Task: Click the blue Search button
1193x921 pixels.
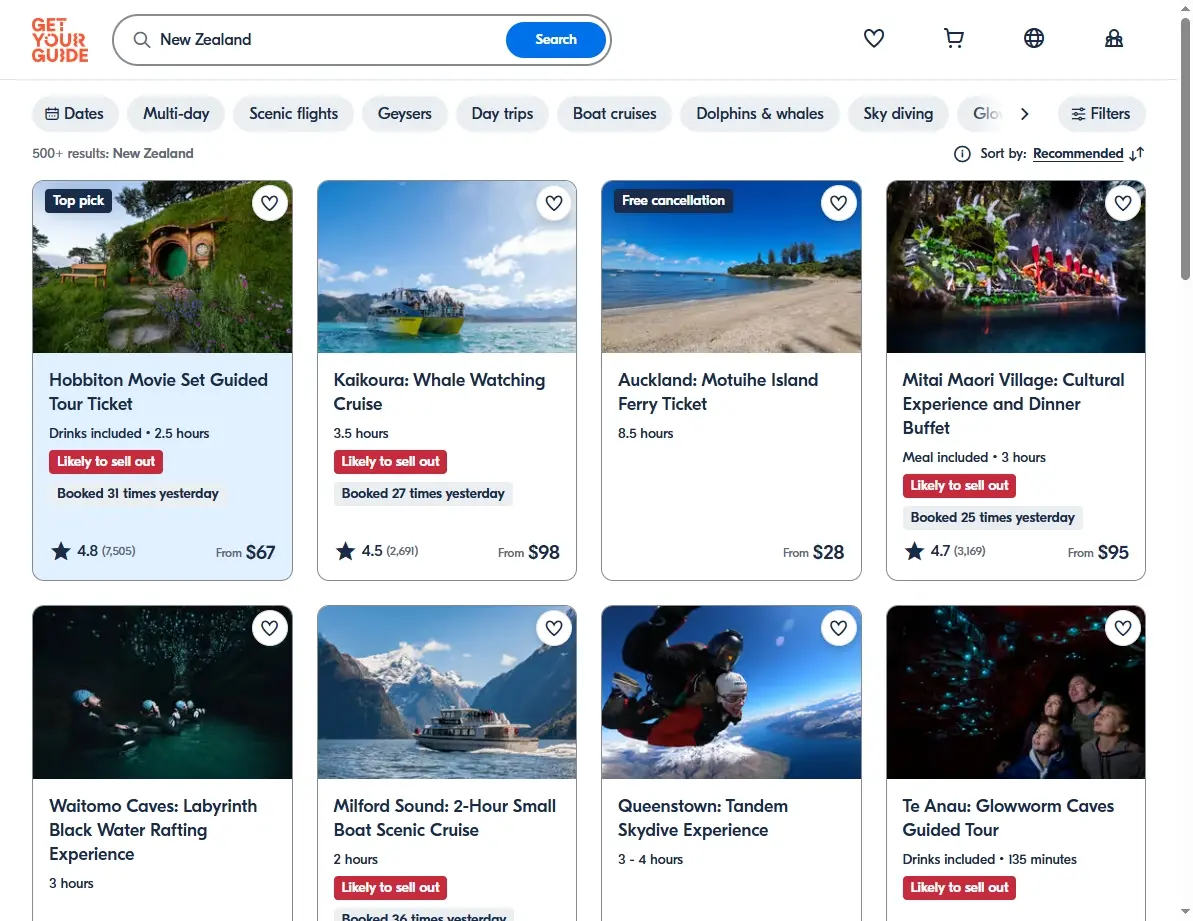Action: (555, 40)
